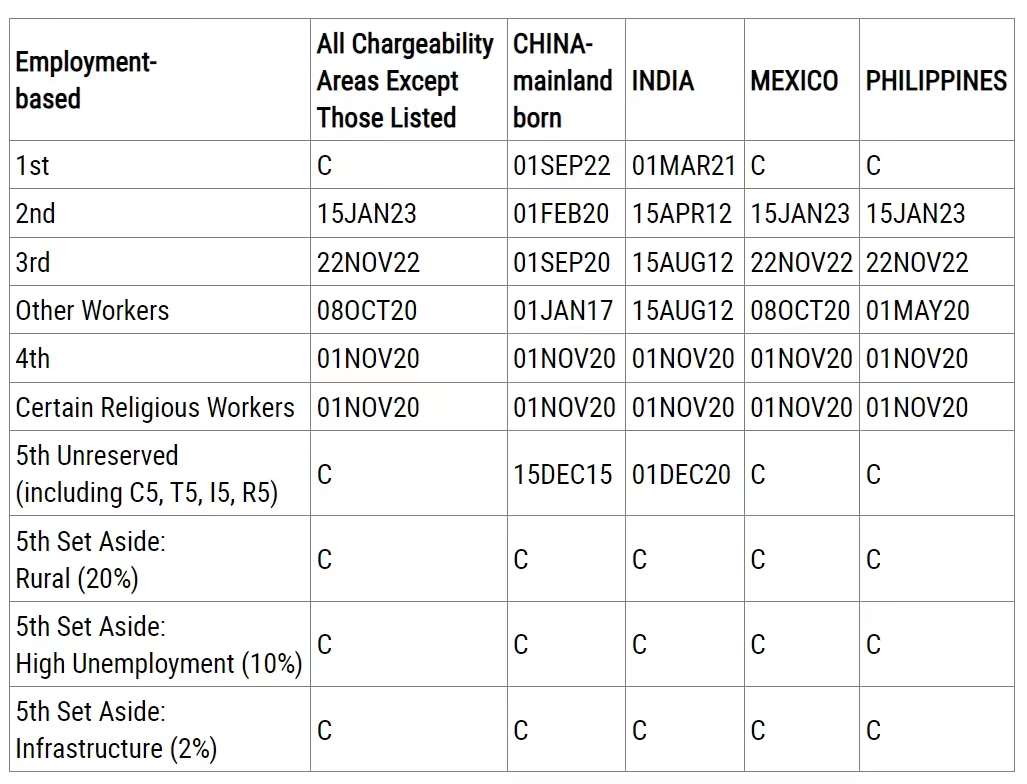Select the INDIA column header
This screenshot has width=1027, height=784.
click(x=662, y=81)
